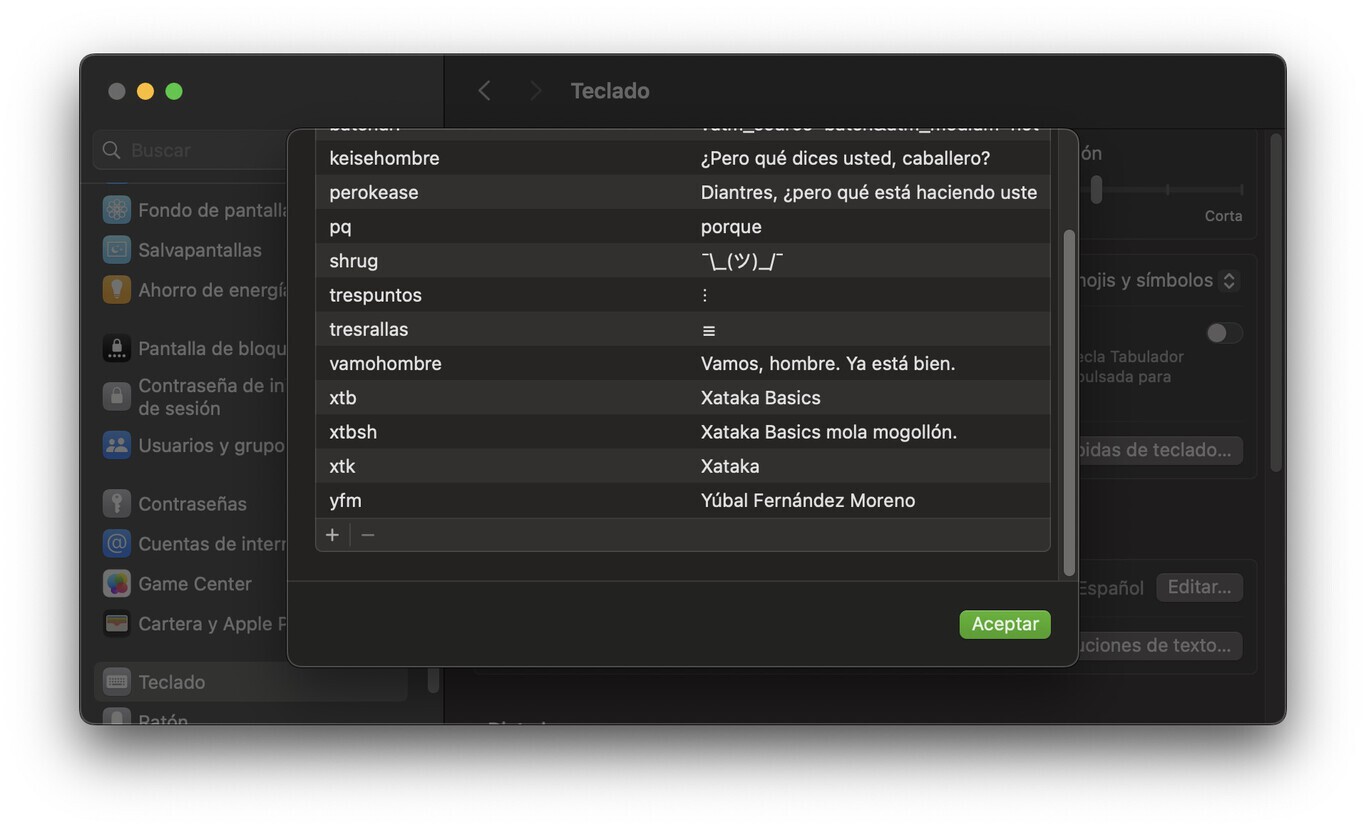Viewport: 1366px width, 830px height.
Task: Select the xtb shortcut cell
Action: pos(343,397)
